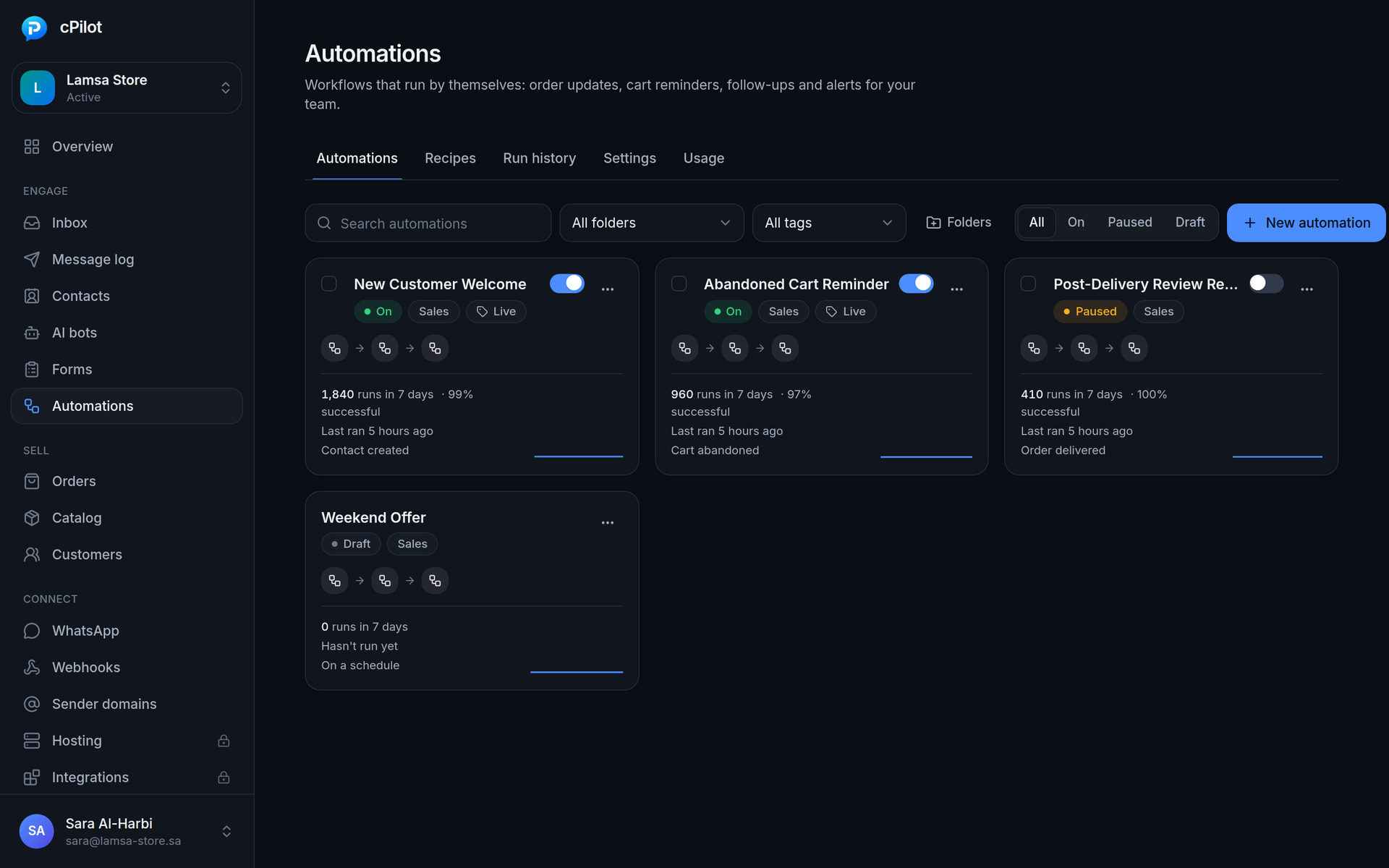Open the Overview grid icon
The height and width of the screenshot is (868, 1389).
click(32, 147)
